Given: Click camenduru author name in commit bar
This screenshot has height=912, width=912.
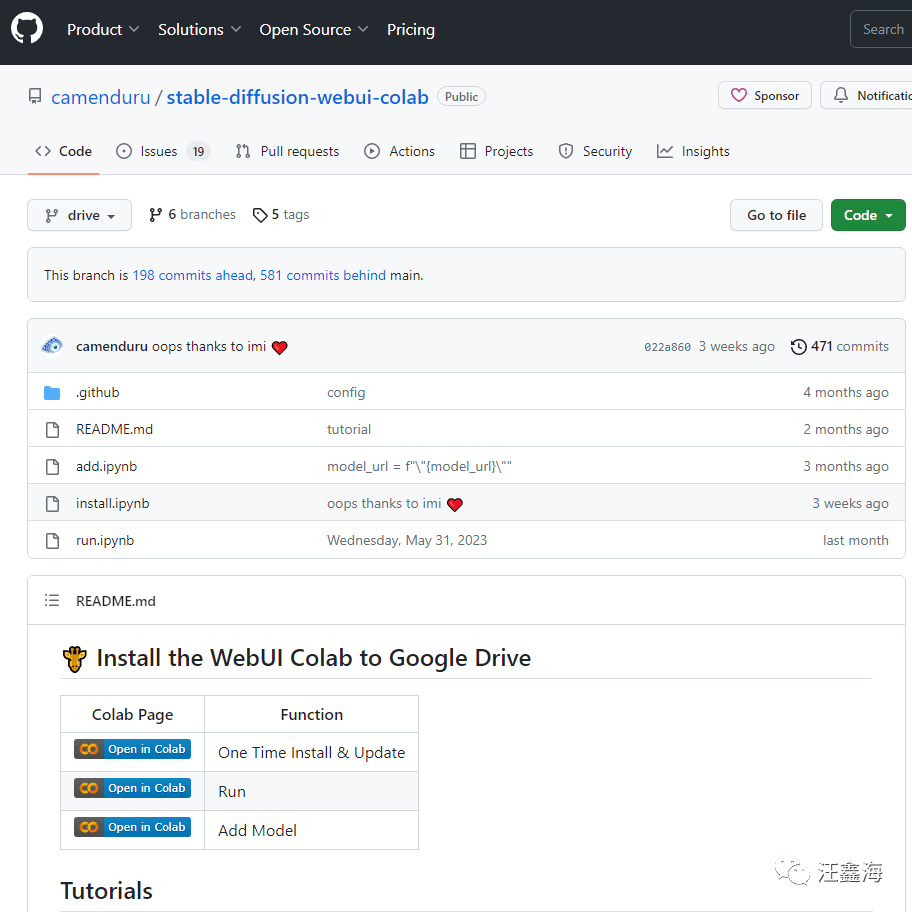Looking at the screenshot, I should 112,346.
